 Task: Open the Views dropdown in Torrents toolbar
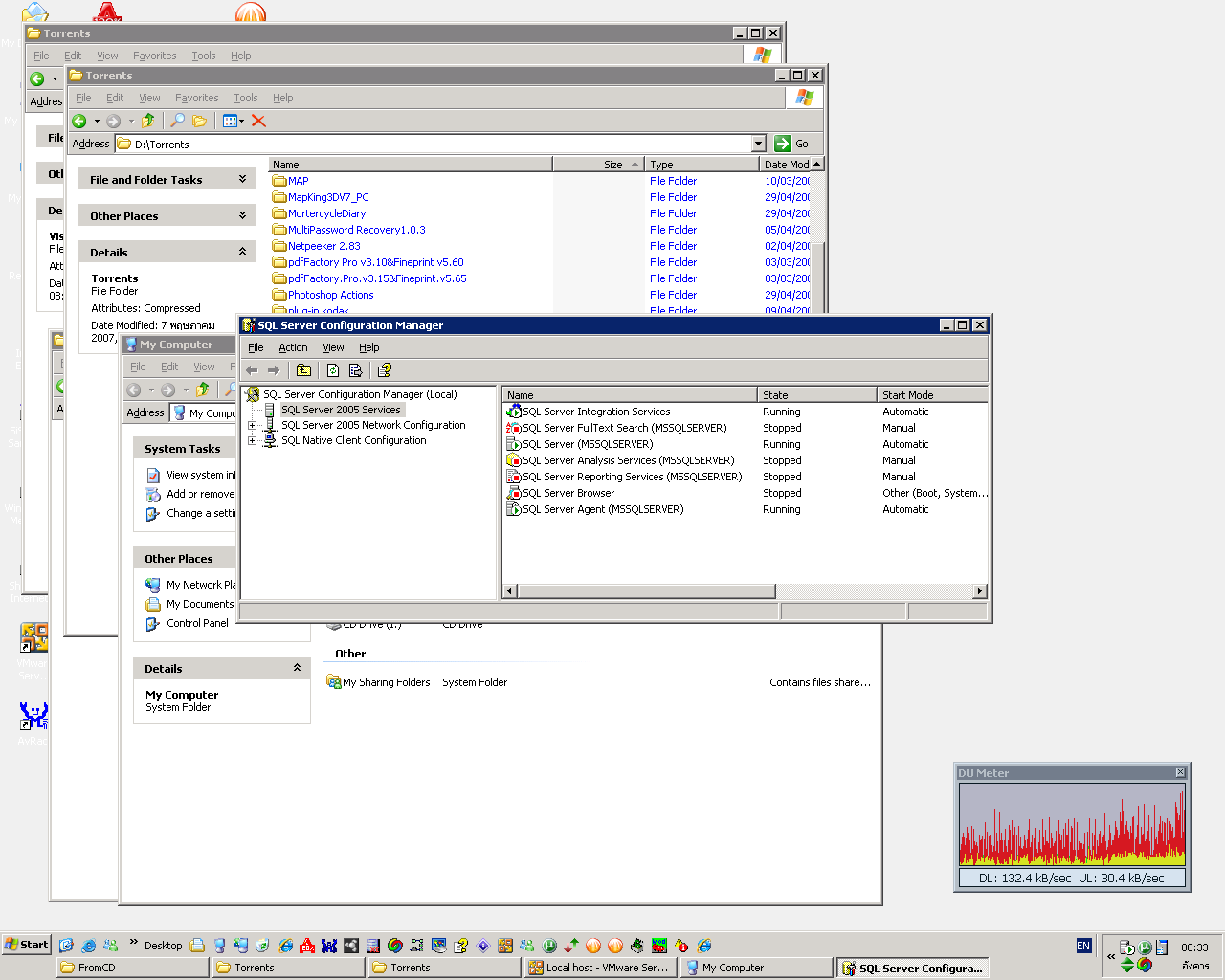pyautogui.click(x=242, y=121)
